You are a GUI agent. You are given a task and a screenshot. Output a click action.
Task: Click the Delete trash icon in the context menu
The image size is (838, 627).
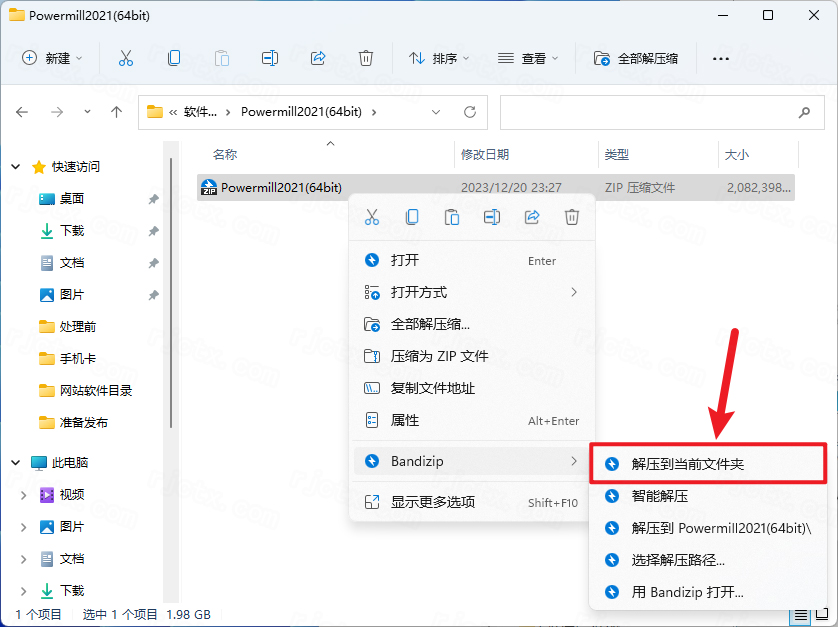[572, 217]
